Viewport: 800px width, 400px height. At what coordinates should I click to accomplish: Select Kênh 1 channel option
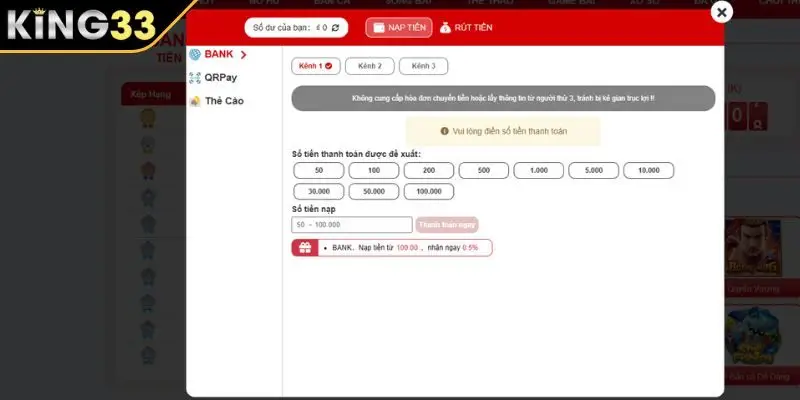(x=316, y=66)
